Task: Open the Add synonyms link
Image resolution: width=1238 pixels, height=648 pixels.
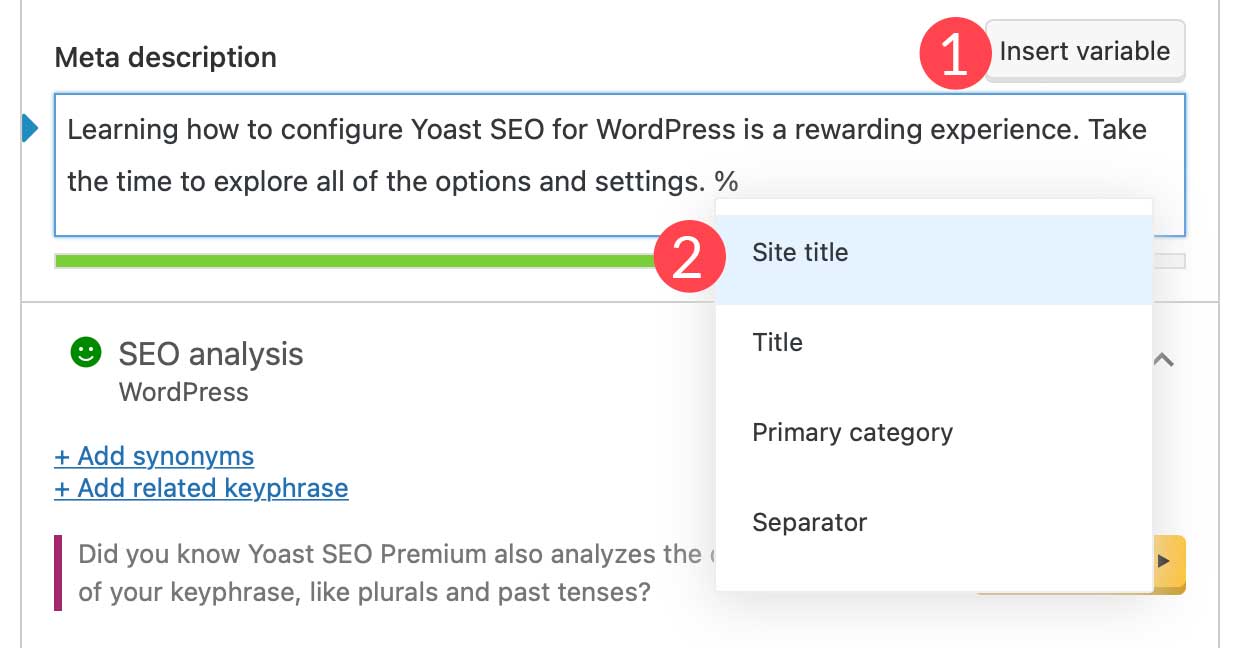Action: coord(152,456)
